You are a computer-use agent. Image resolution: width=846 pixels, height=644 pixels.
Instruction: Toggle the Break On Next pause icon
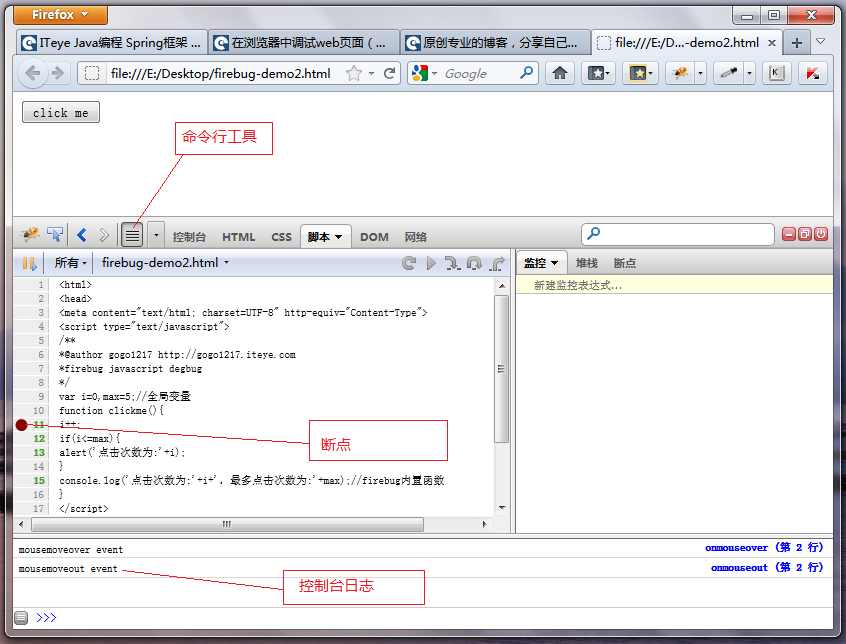[28, 263]
